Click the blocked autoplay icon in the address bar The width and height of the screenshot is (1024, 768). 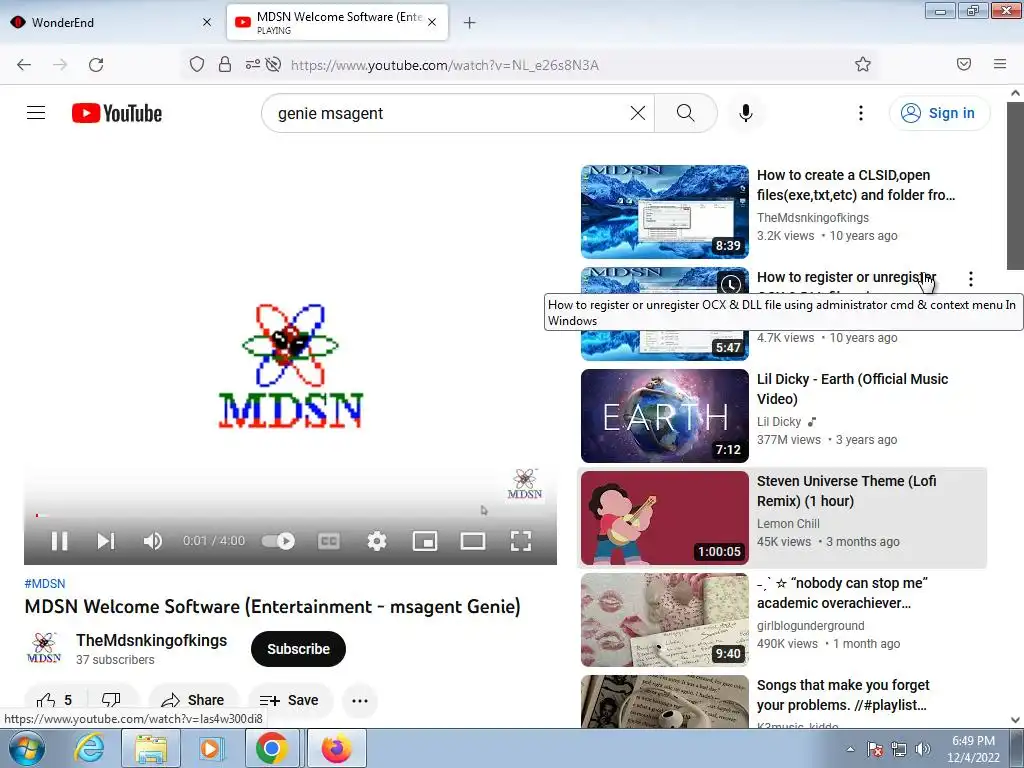274,64
